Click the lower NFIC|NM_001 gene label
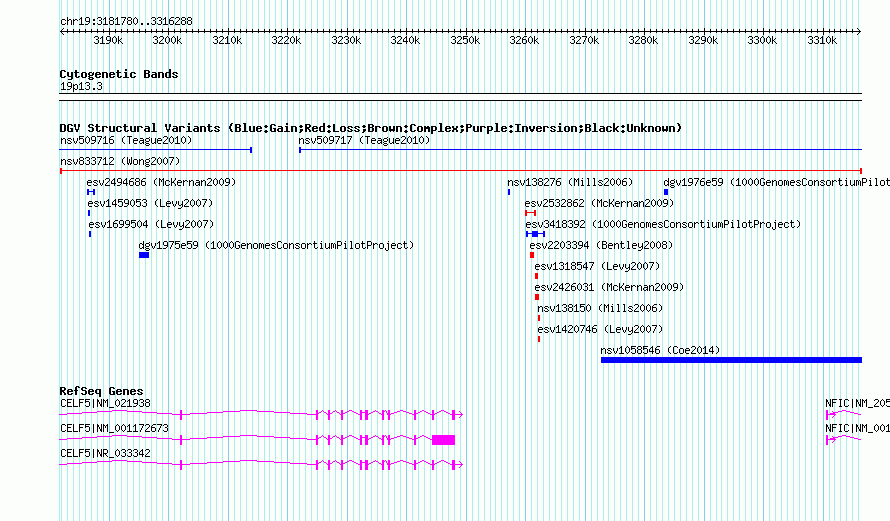 858,428
